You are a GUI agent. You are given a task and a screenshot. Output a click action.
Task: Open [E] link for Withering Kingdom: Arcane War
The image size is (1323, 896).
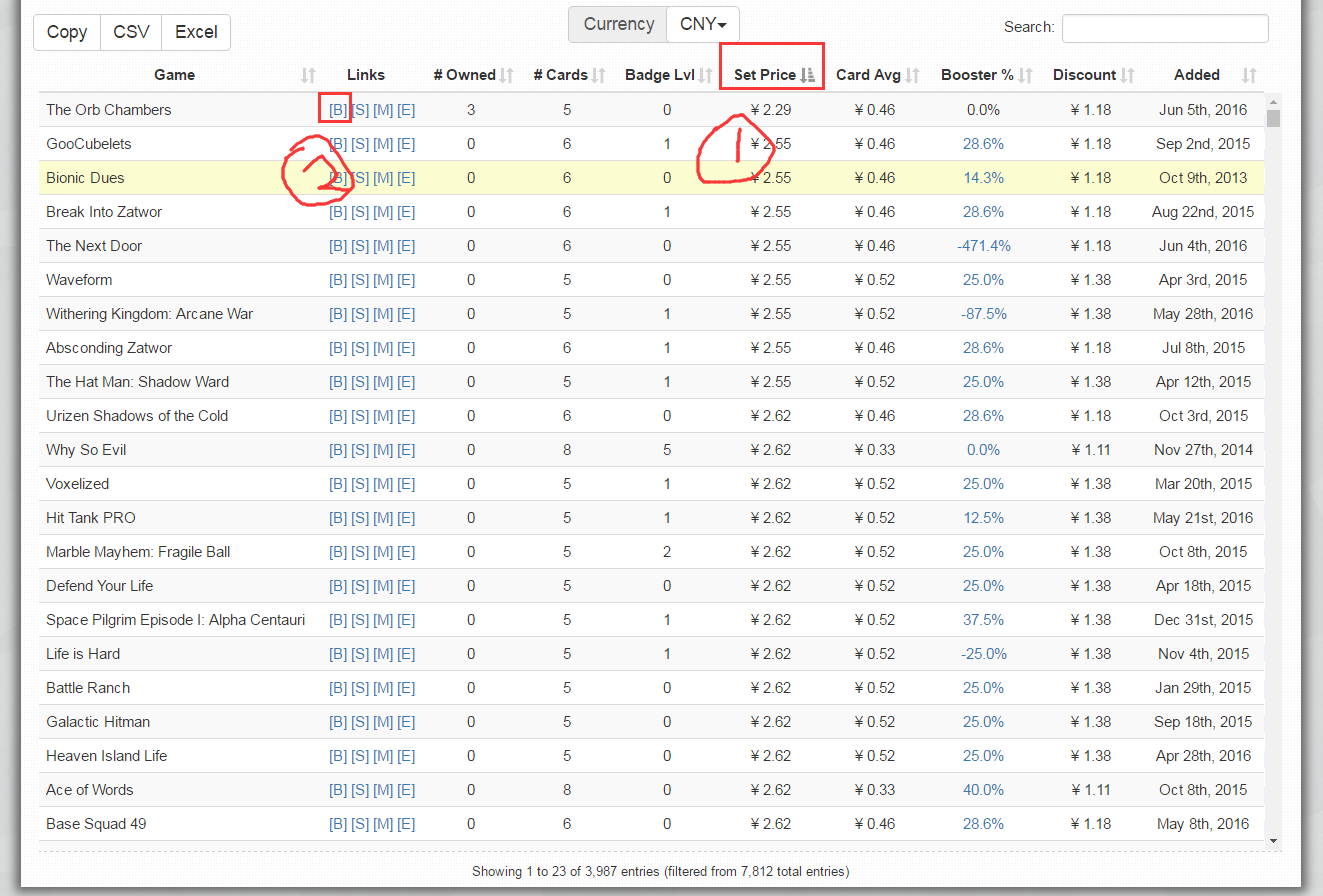(x=406, y=314)
